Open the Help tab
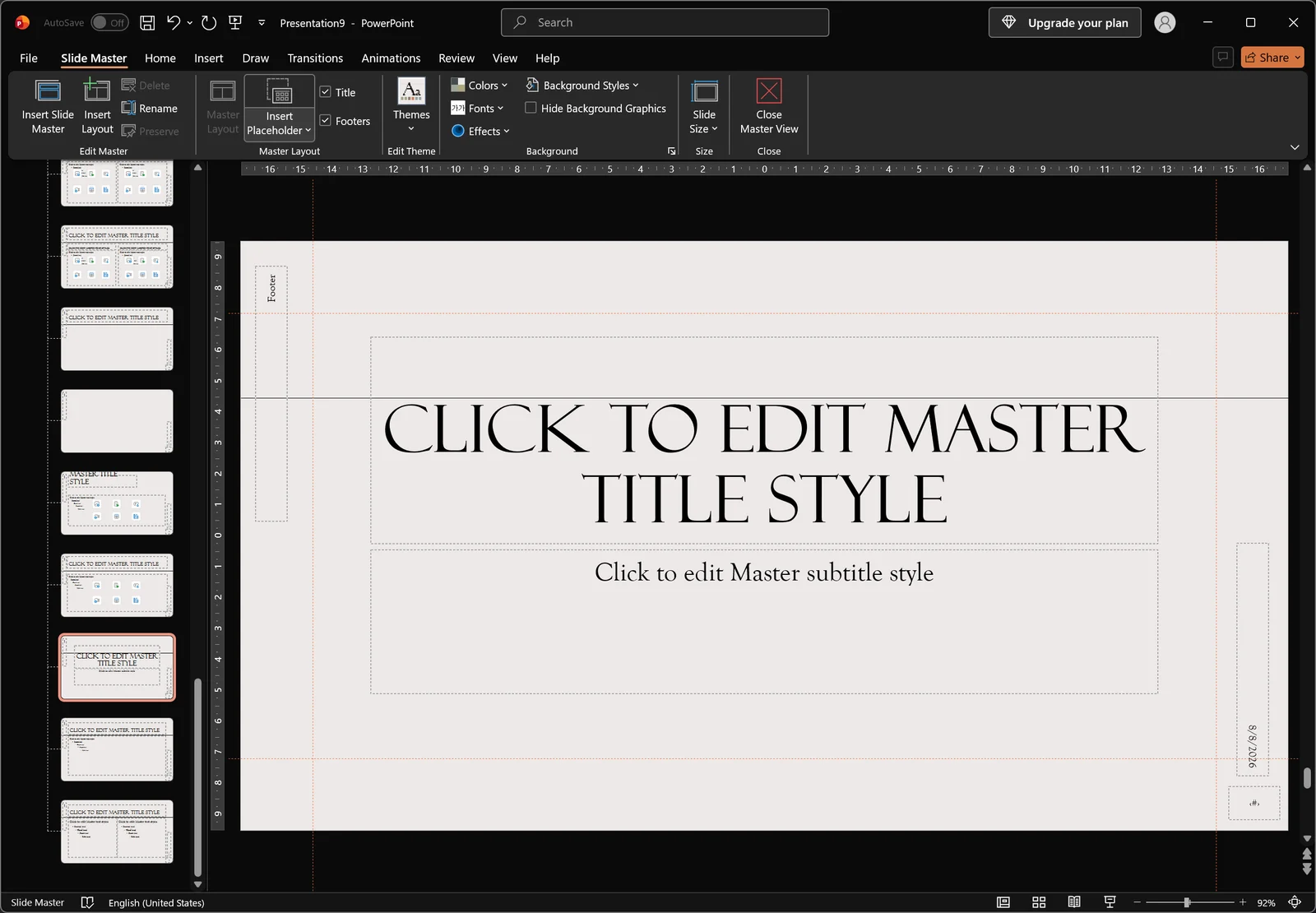This screenshot has width=1316, height=913. [x=547, y=58]
